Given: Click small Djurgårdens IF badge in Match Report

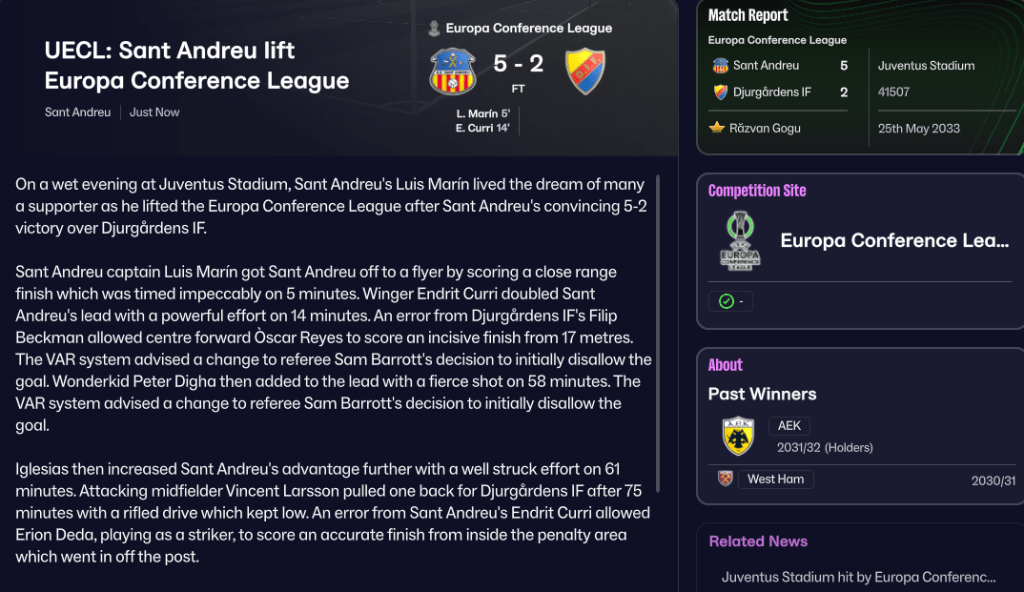Looking at the screenshot, I should (720, 92).
